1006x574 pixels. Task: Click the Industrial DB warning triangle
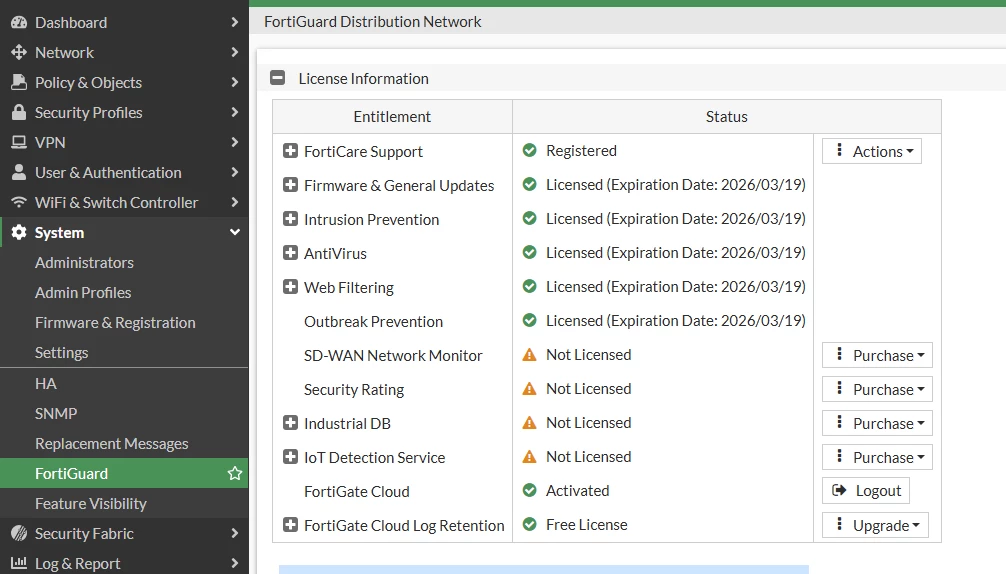pos(529,423)
